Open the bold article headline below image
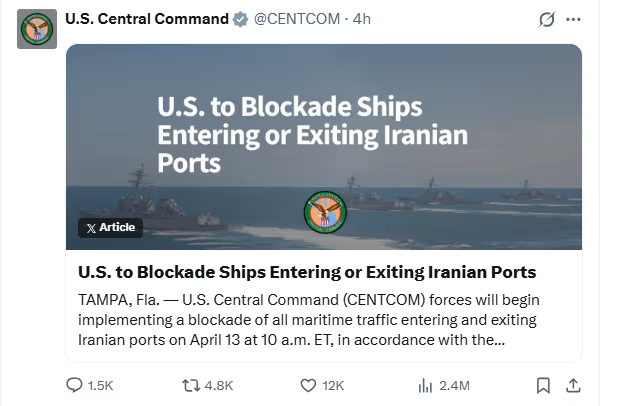 click(307, 272)
